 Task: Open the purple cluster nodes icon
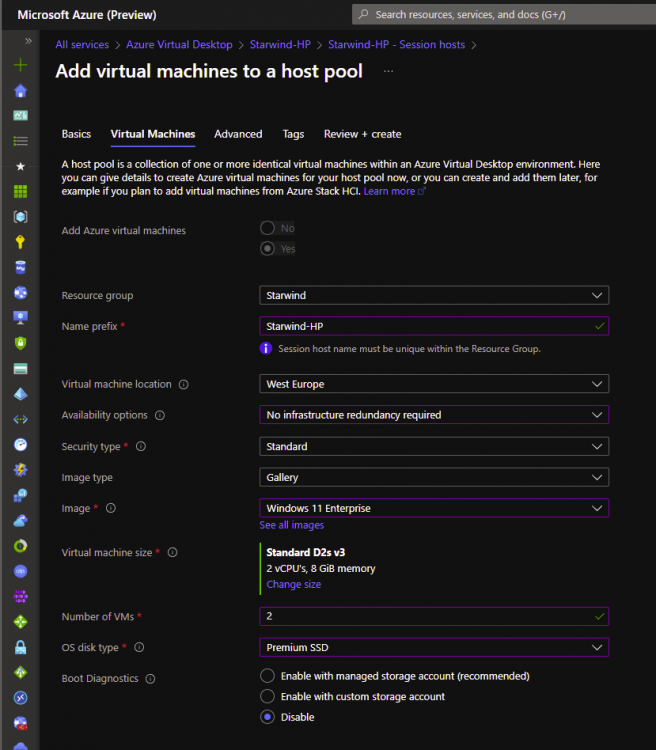tap(21, 596)
